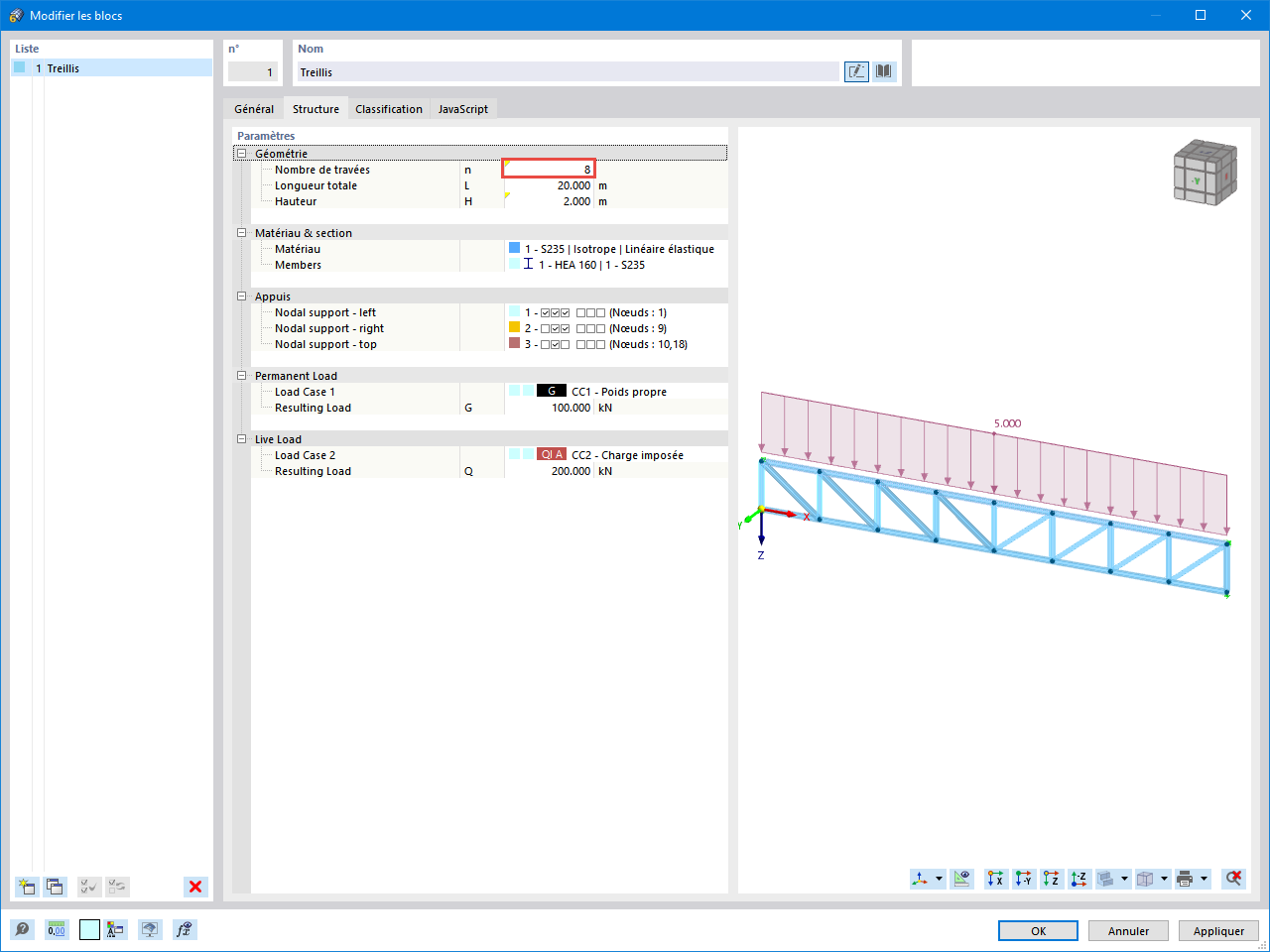The width and height of the screenshot is (1270, 952).
Task: Toggle second checkbox of Nodal support - top
Action: pos(556,345)
